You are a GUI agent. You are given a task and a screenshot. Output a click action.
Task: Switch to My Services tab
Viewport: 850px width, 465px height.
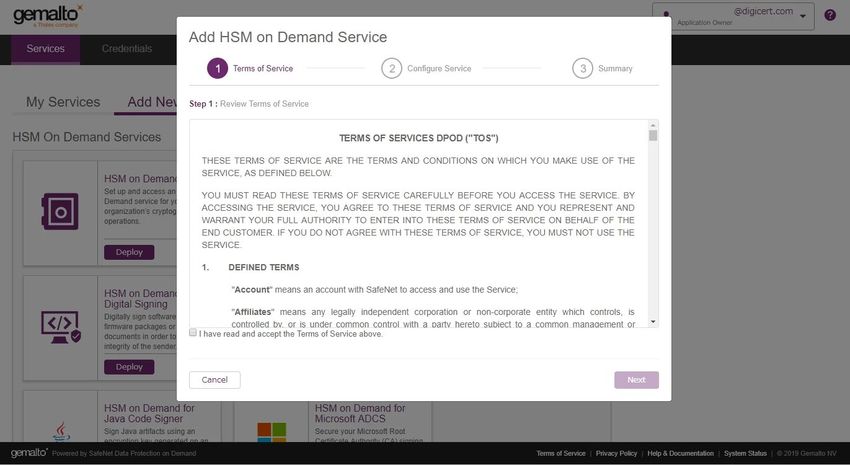click(63, 102)
